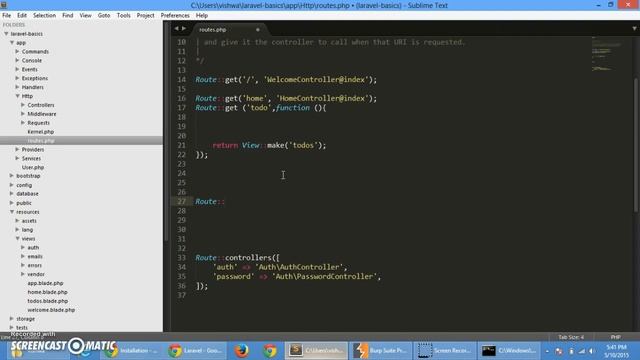Viewport: 640px width, 360px height.
Task: Open the Edit menu
Action: [x=22, y=16]
